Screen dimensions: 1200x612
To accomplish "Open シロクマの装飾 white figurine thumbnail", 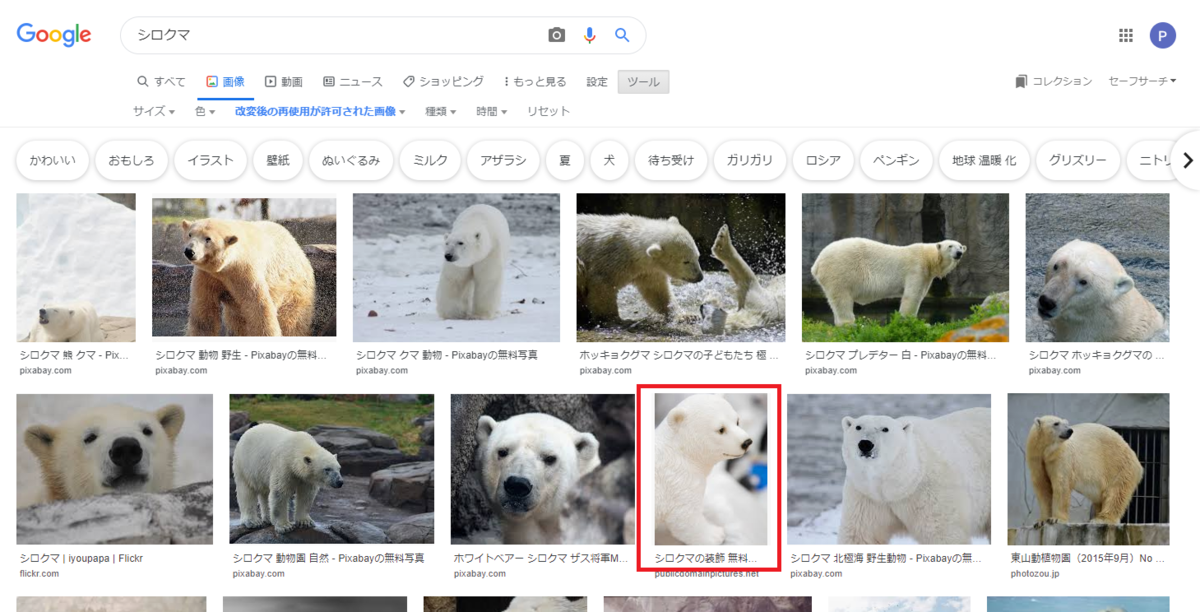I will point(710,469).
